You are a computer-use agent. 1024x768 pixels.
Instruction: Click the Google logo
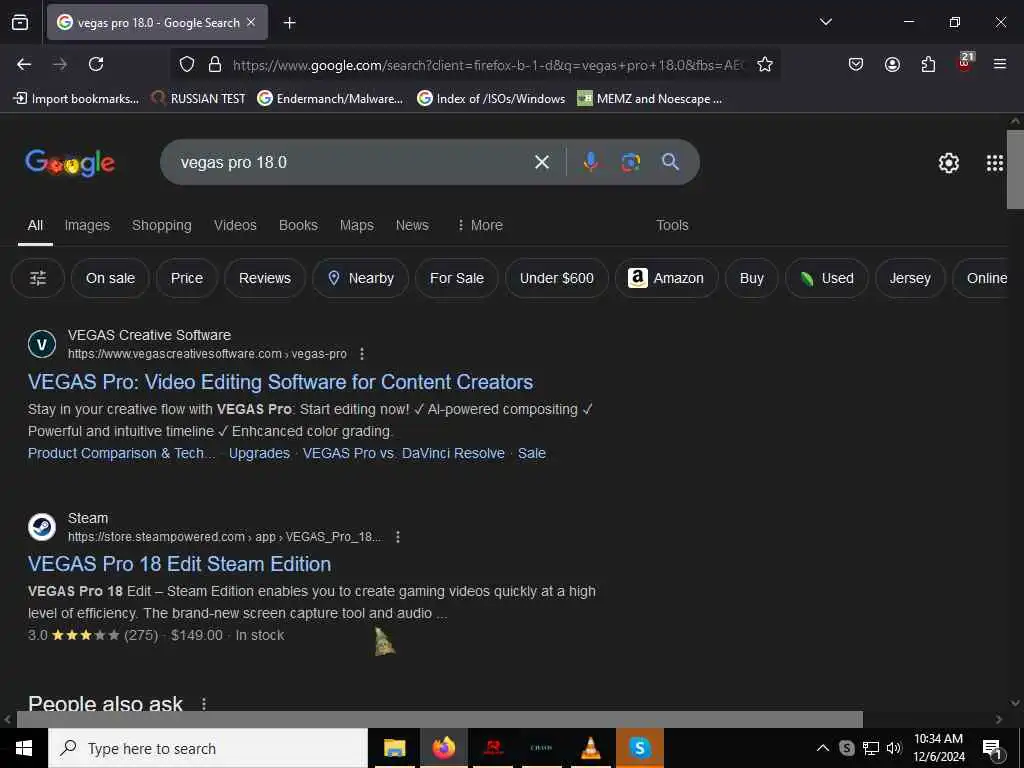(x=70, y=163)
